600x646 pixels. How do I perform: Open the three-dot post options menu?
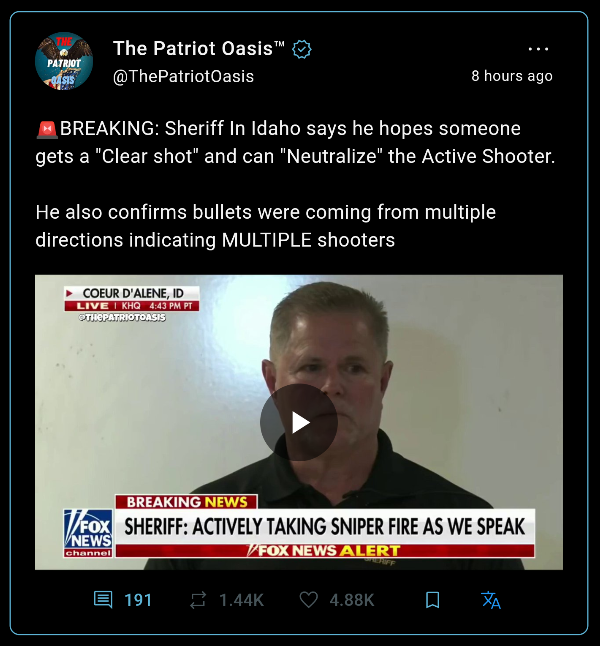[x=538, y=49]
